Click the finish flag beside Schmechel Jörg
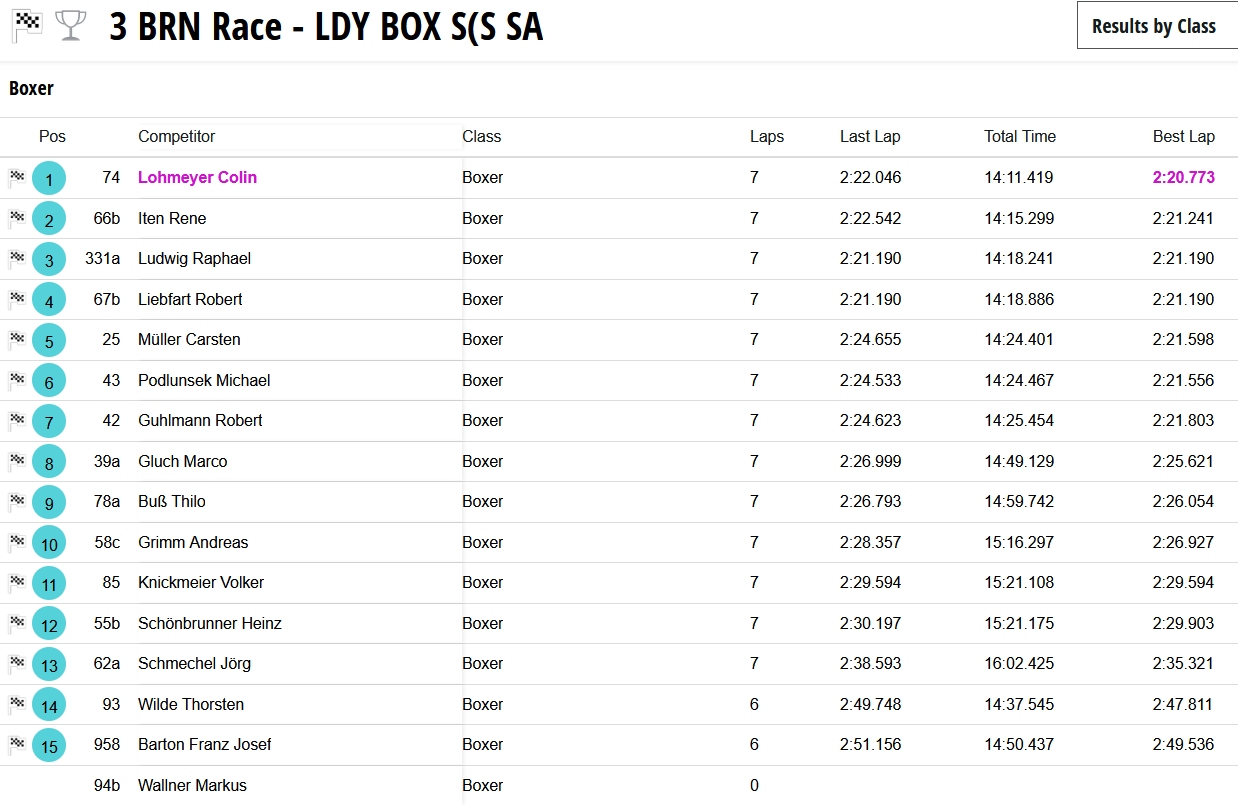Image resolution: width=1238 pixels, height=805 pixels. (17, 663)
